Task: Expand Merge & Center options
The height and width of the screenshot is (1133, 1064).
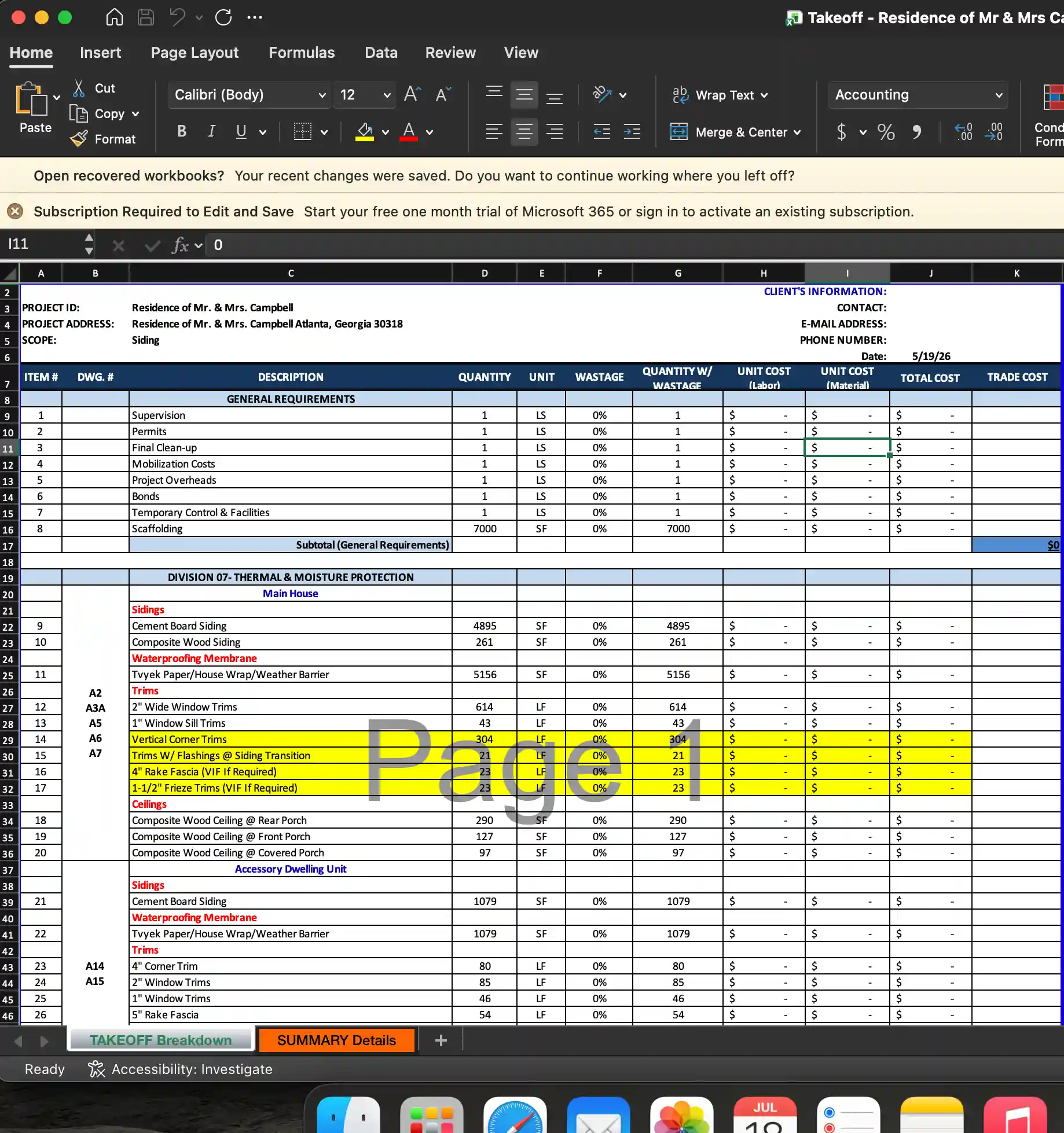Action: coord(797,132)
